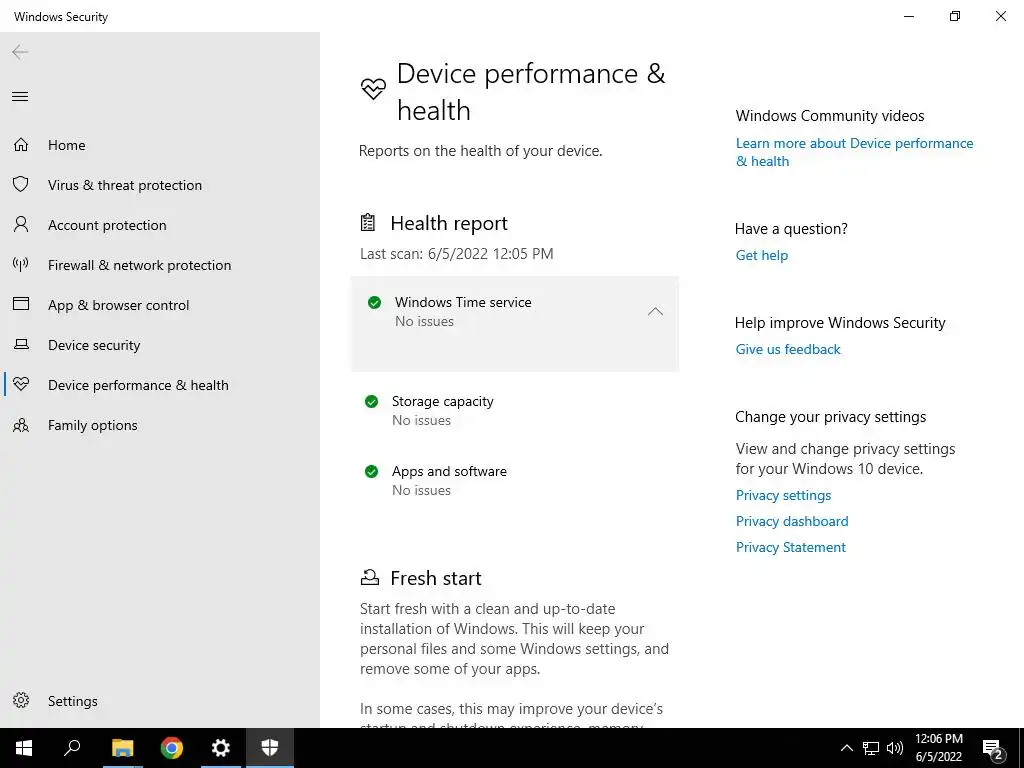
Task: Open Privacy dashboard link
Action: point(792,521)
